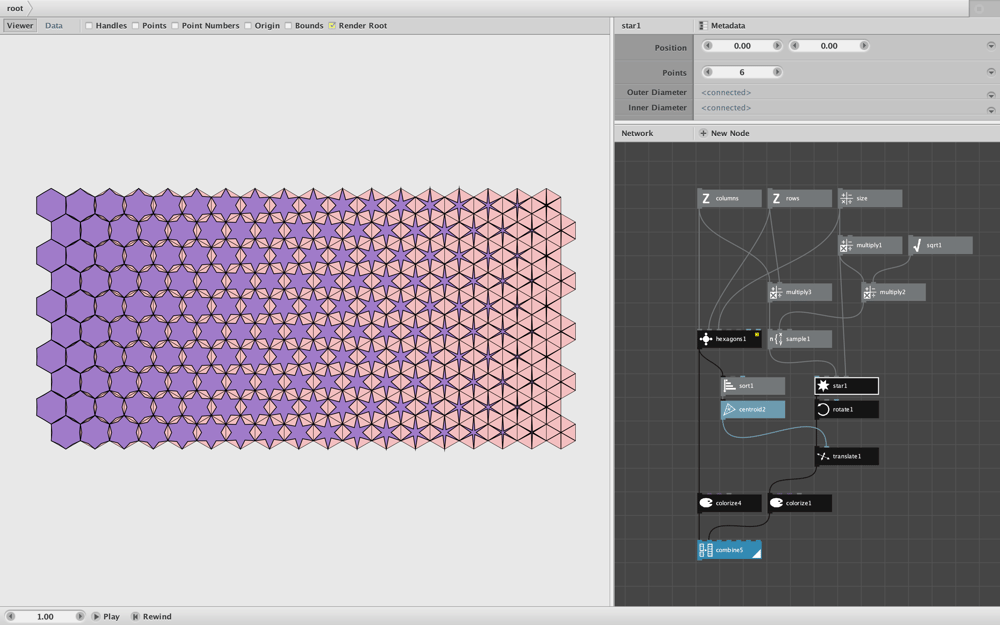Increase the frame number
The width and height of the screenshot is (1000, 625).
pyautogui.click(x=80, y=616)
